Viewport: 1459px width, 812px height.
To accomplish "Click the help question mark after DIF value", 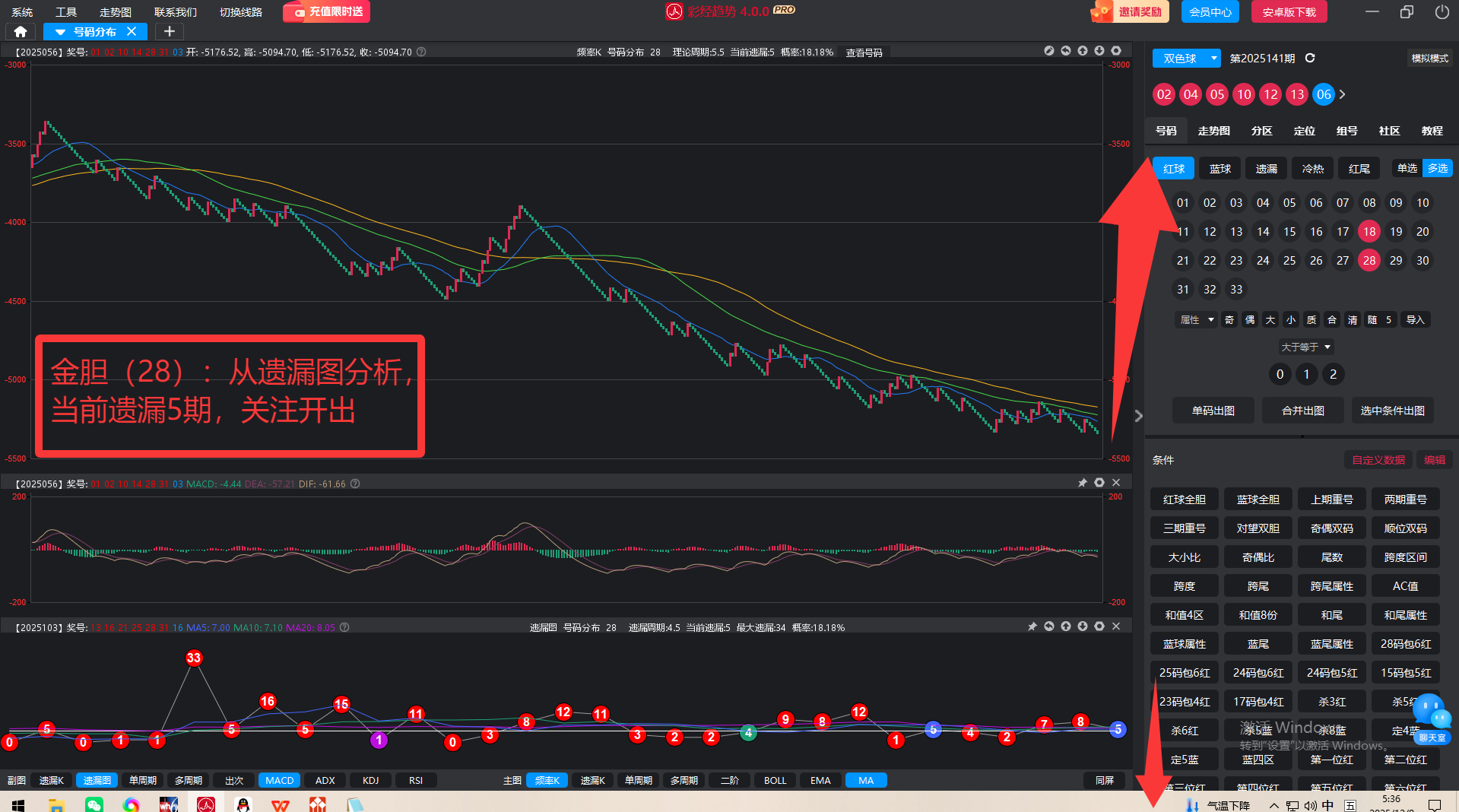I will (355, 484).
